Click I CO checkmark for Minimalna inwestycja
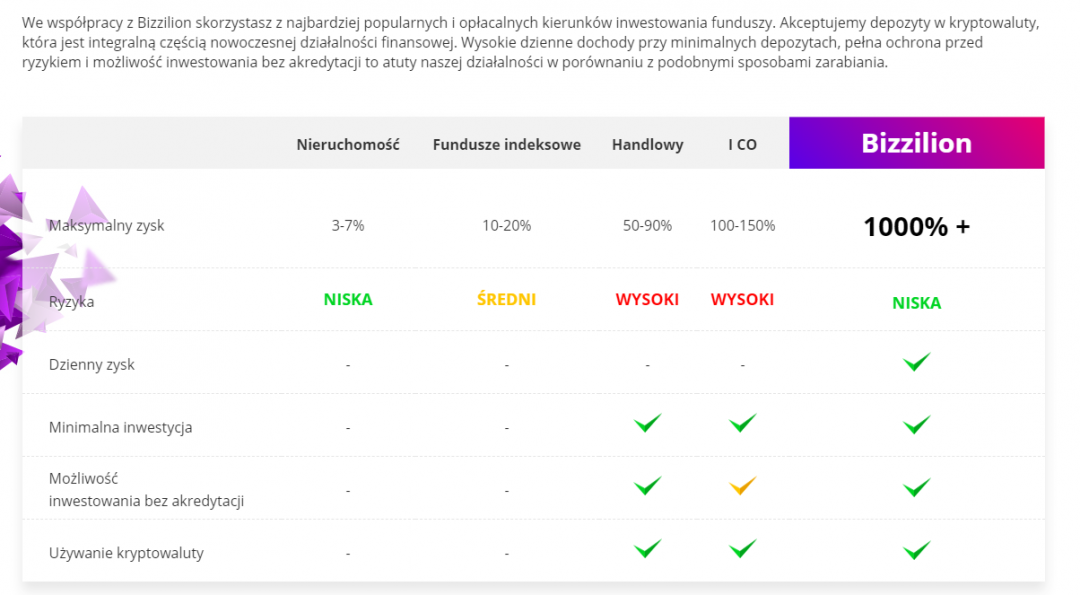The image size is (1080, 595). [742, 424]
